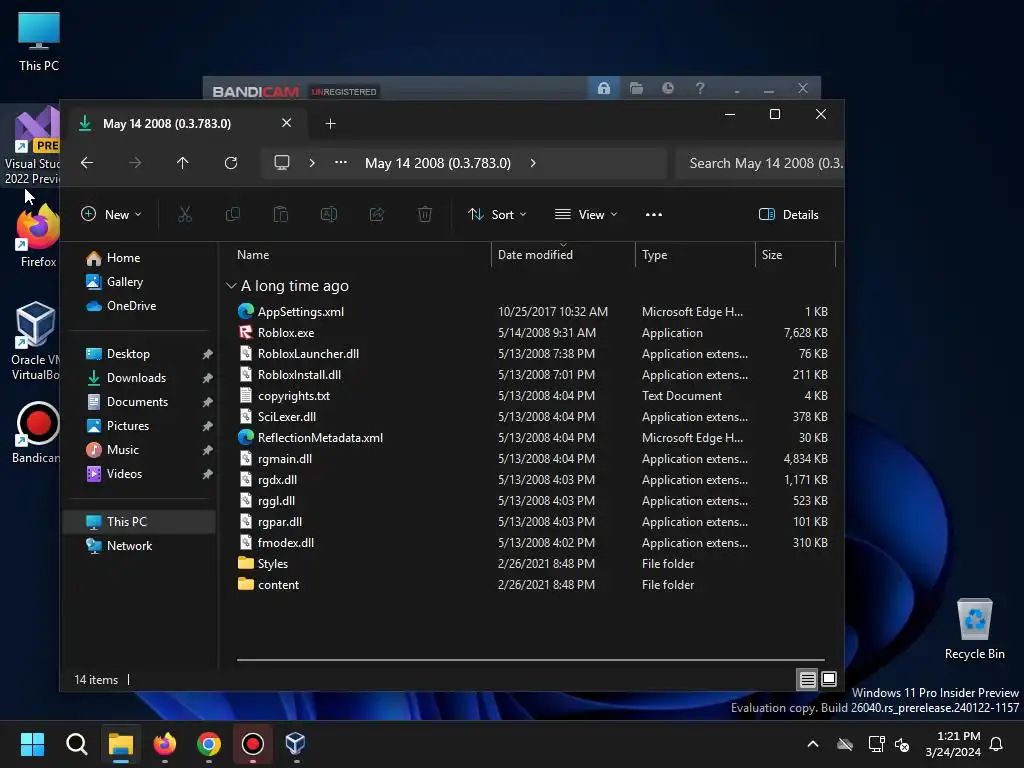
Task: Show hidden system tray icons
Action: [813, 744]
